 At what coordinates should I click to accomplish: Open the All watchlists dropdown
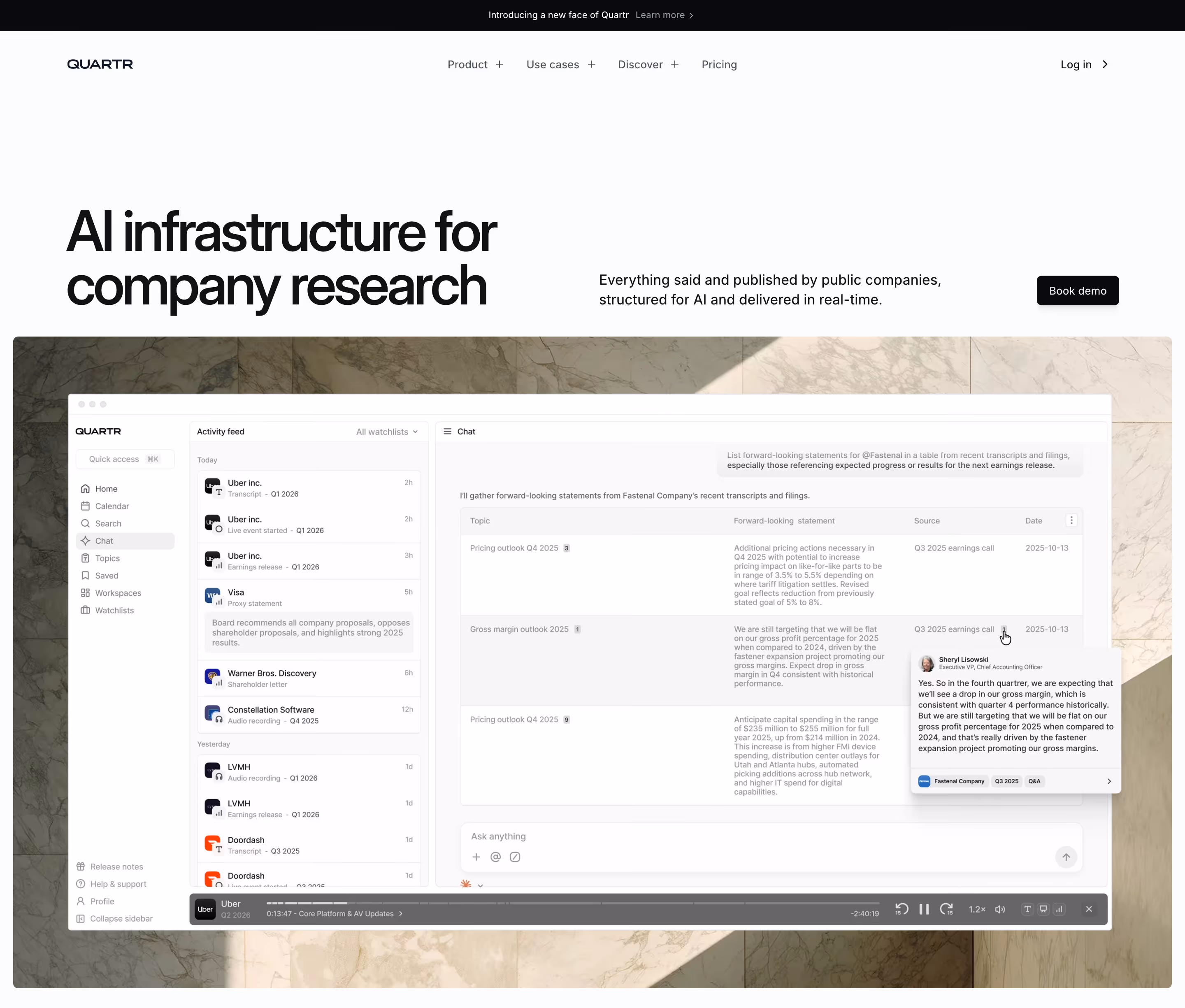tap(387, 432)
